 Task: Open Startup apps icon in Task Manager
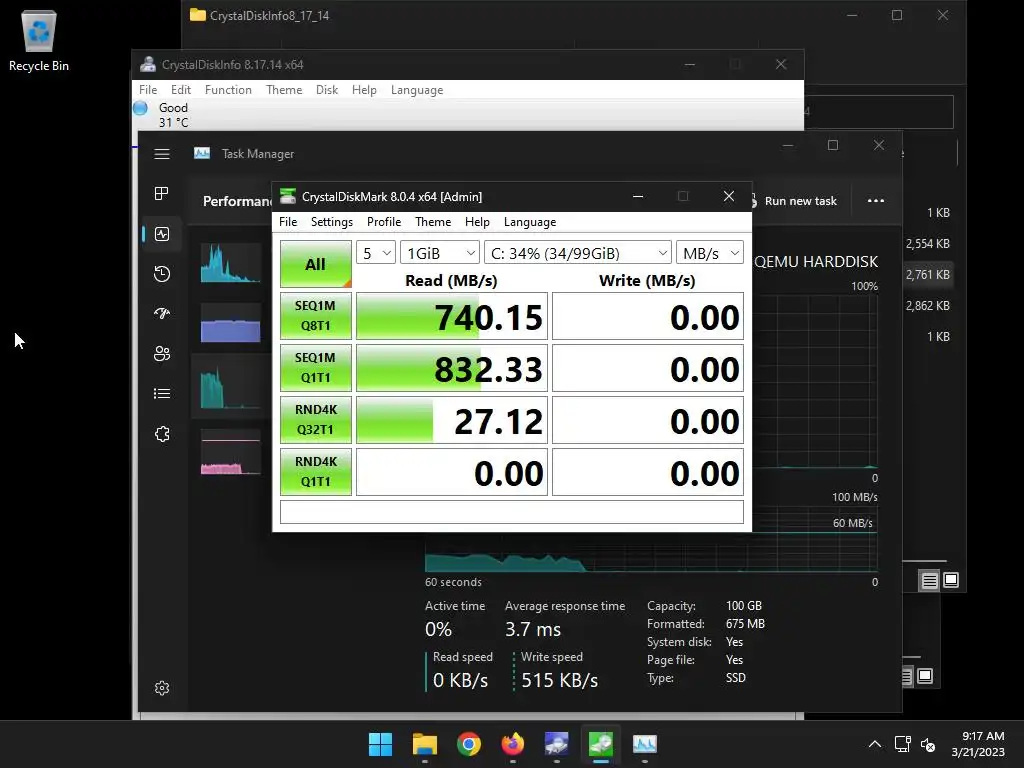tap(162, 313)
